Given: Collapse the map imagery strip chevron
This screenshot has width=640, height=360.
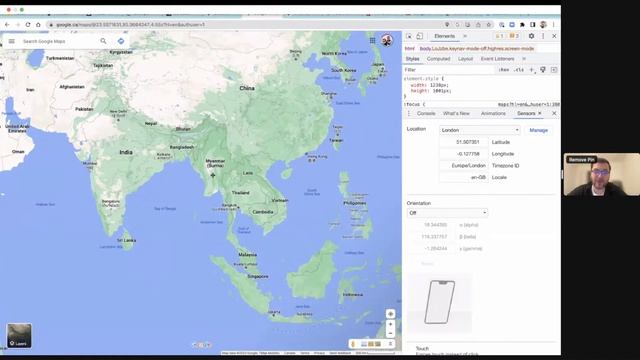Looking at the screenshot, I should (390, 344).
